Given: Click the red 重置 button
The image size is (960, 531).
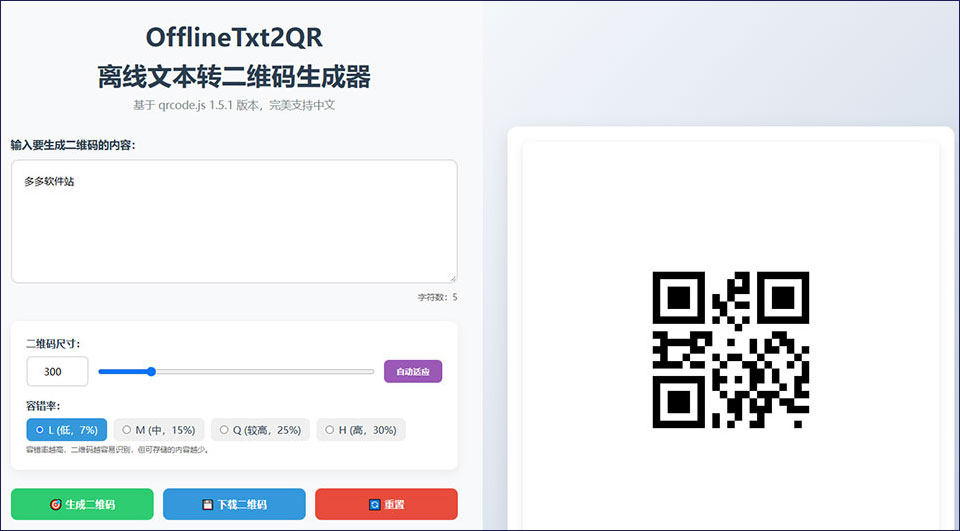Looking at the screenshot, I should coord(386,504).
